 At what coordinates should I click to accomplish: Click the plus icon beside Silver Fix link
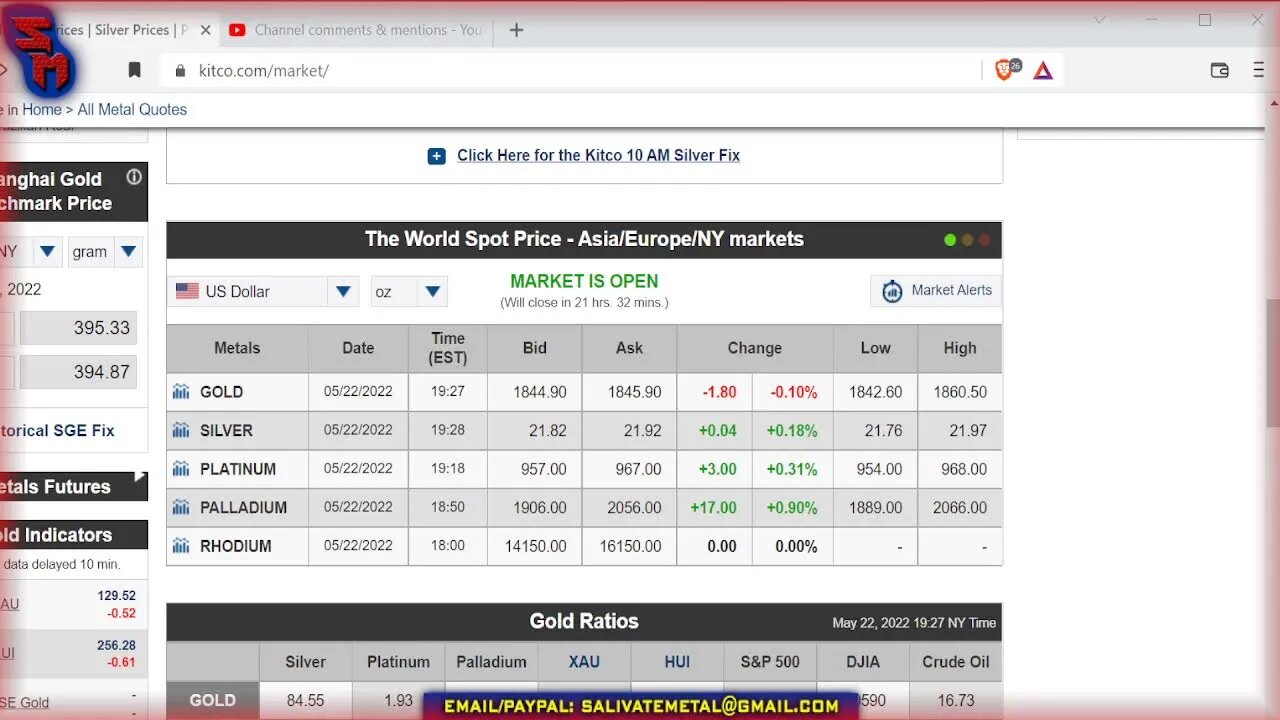click(437, 156)
